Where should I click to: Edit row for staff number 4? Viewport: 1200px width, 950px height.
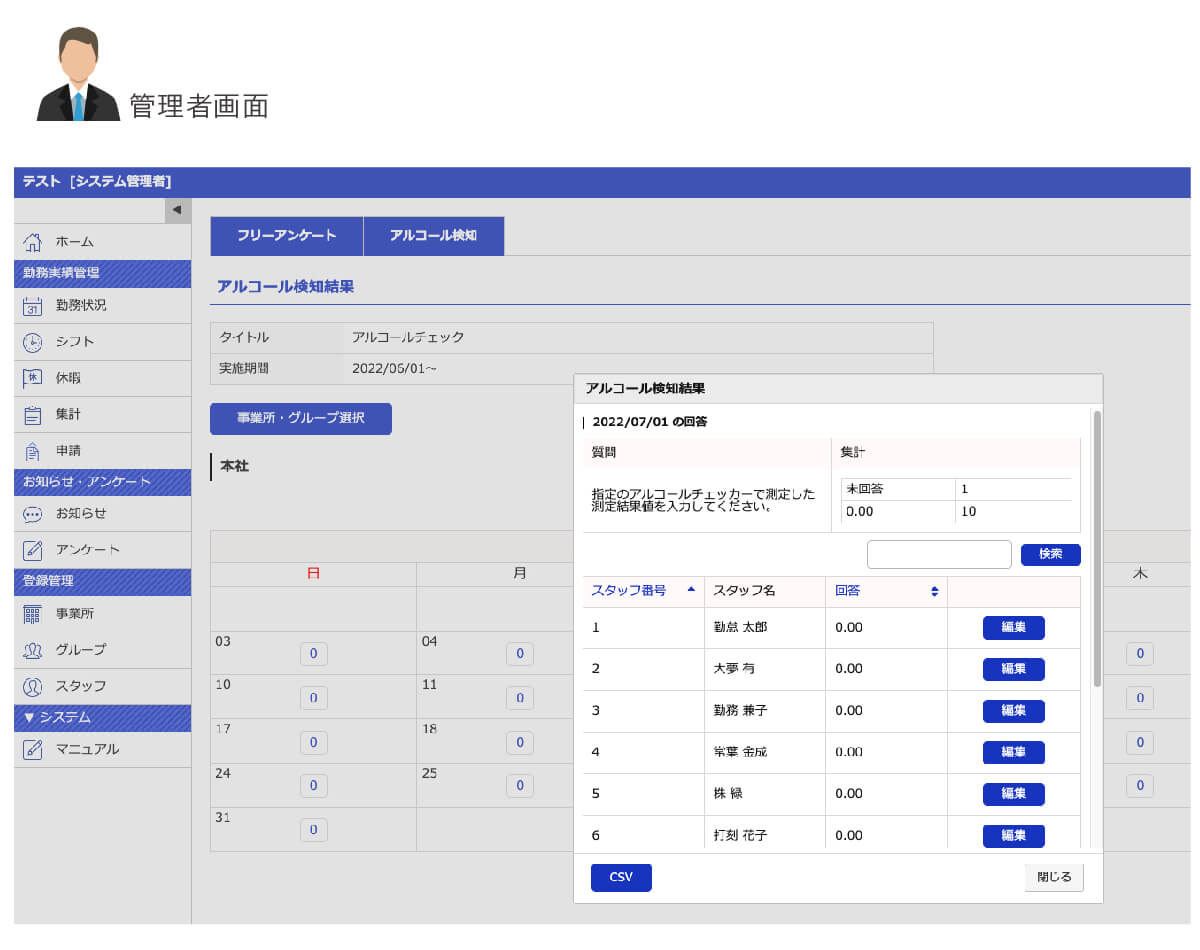pyautogui.click(x=1014, y=752)
